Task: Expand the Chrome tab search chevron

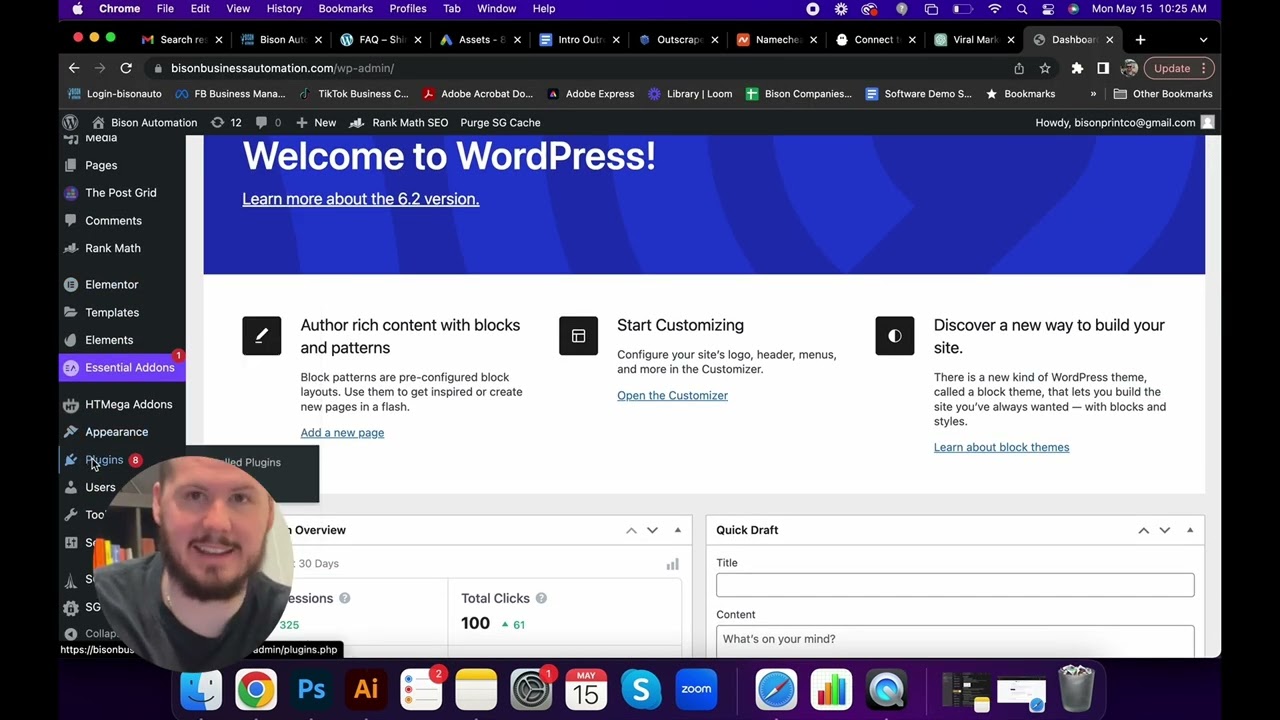Action: point(1203,40)
